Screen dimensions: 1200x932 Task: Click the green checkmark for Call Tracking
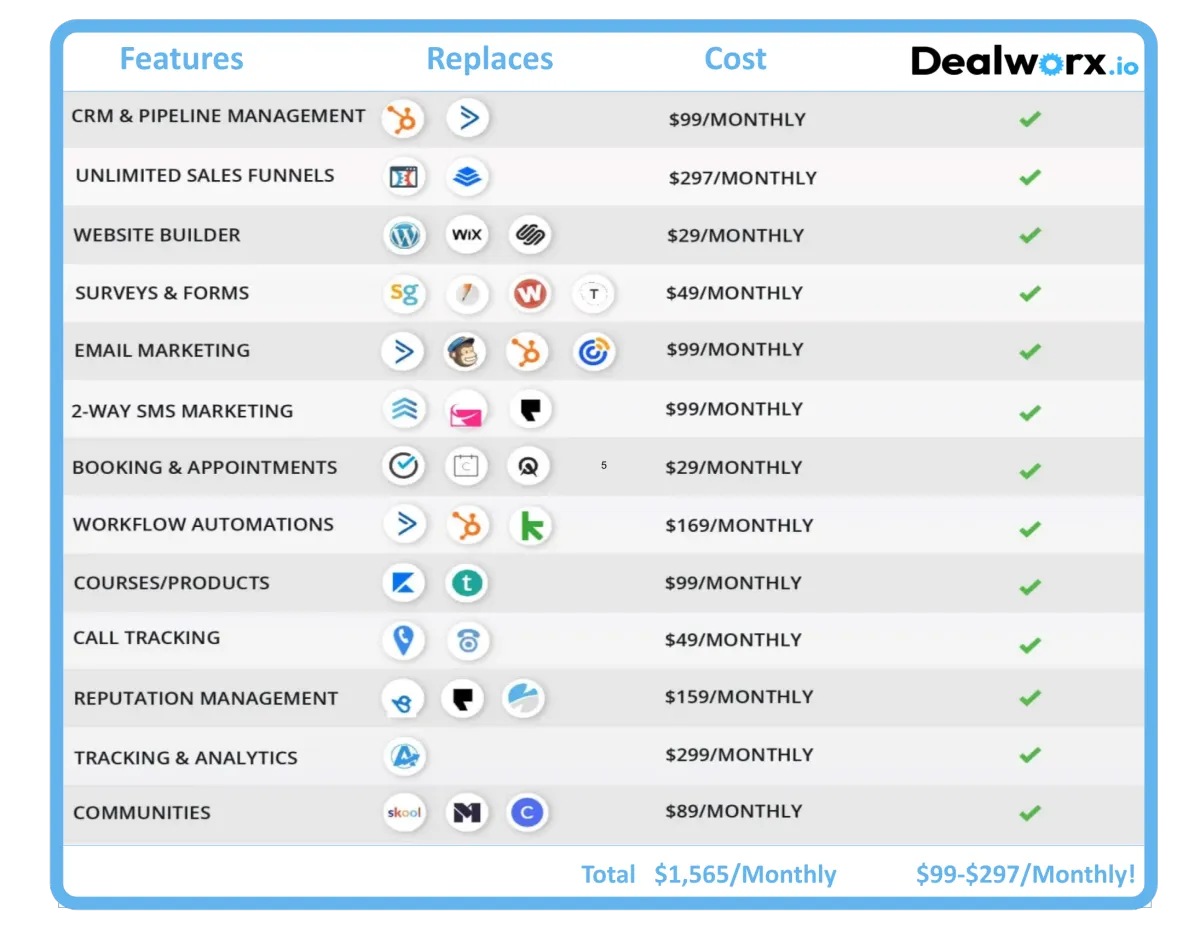click(1030, 645)
